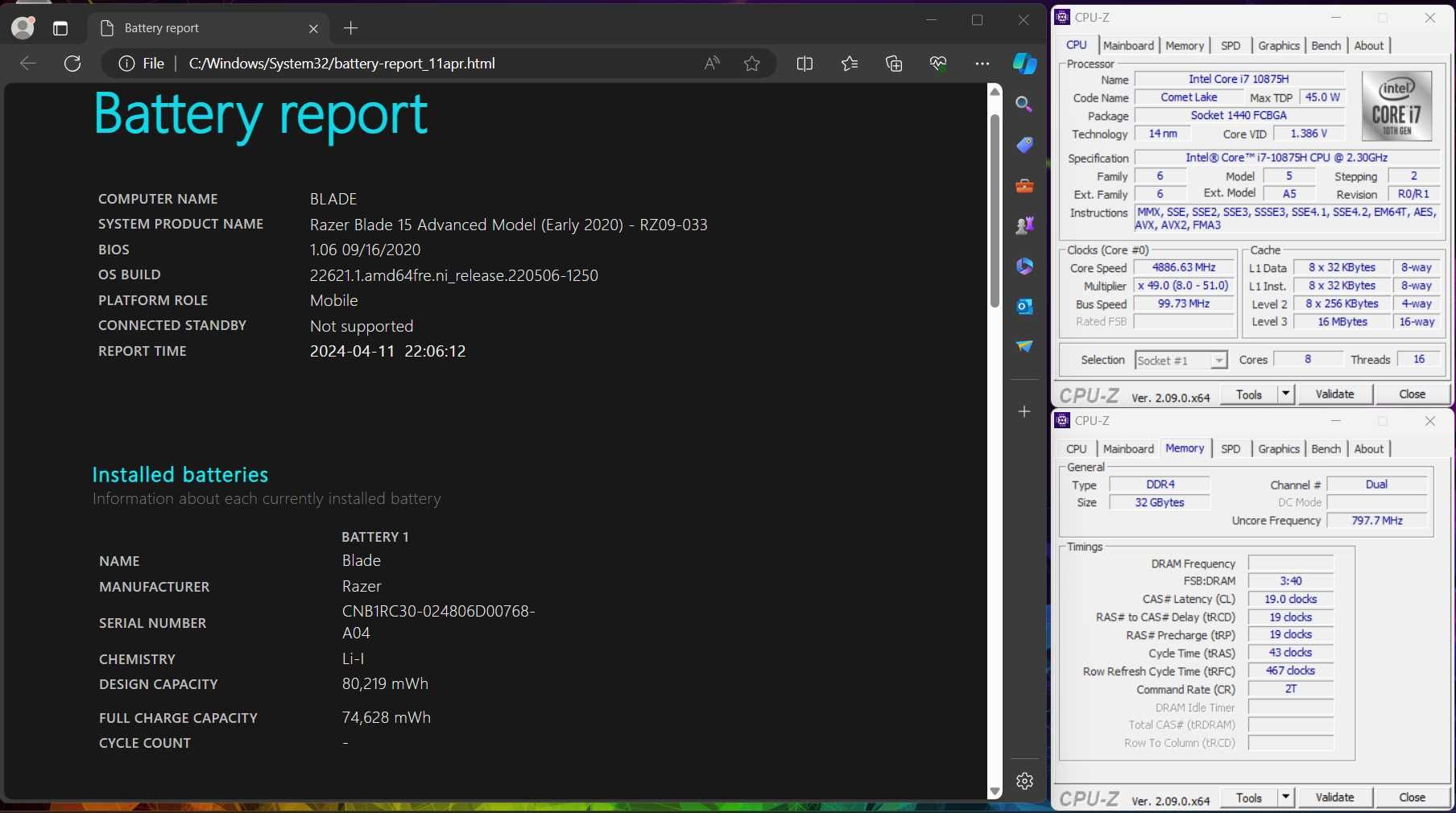
Task: Open Collections in Edge
Action: [x=894, y=64]
